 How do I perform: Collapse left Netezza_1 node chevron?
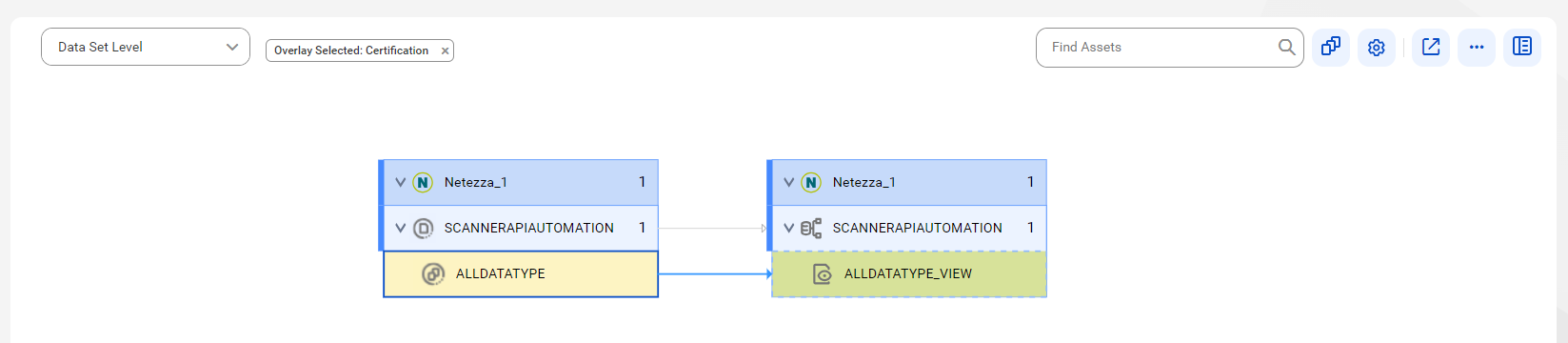tap(401, 182)
